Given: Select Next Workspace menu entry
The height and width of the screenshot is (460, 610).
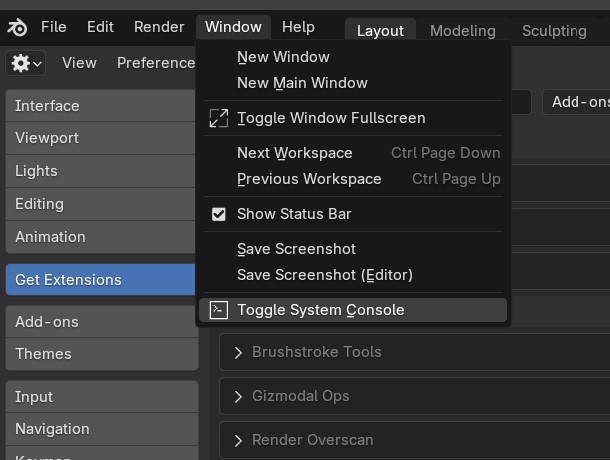Looking at the screenshot, I should pyautogui.click(x=353, y=153).
